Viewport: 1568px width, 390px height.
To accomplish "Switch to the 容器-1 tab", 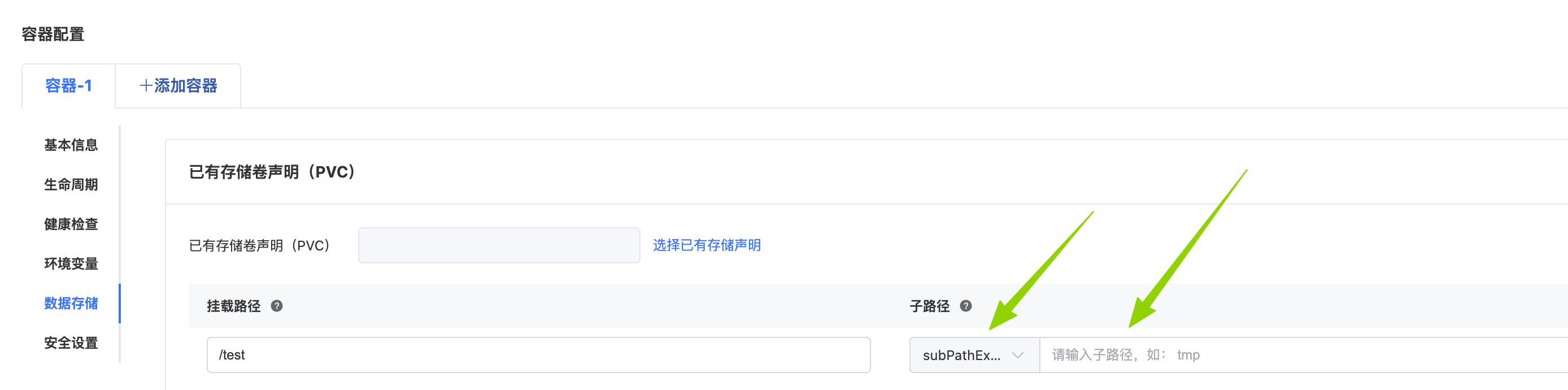I will pyautogui.click(x=68, y=86).
